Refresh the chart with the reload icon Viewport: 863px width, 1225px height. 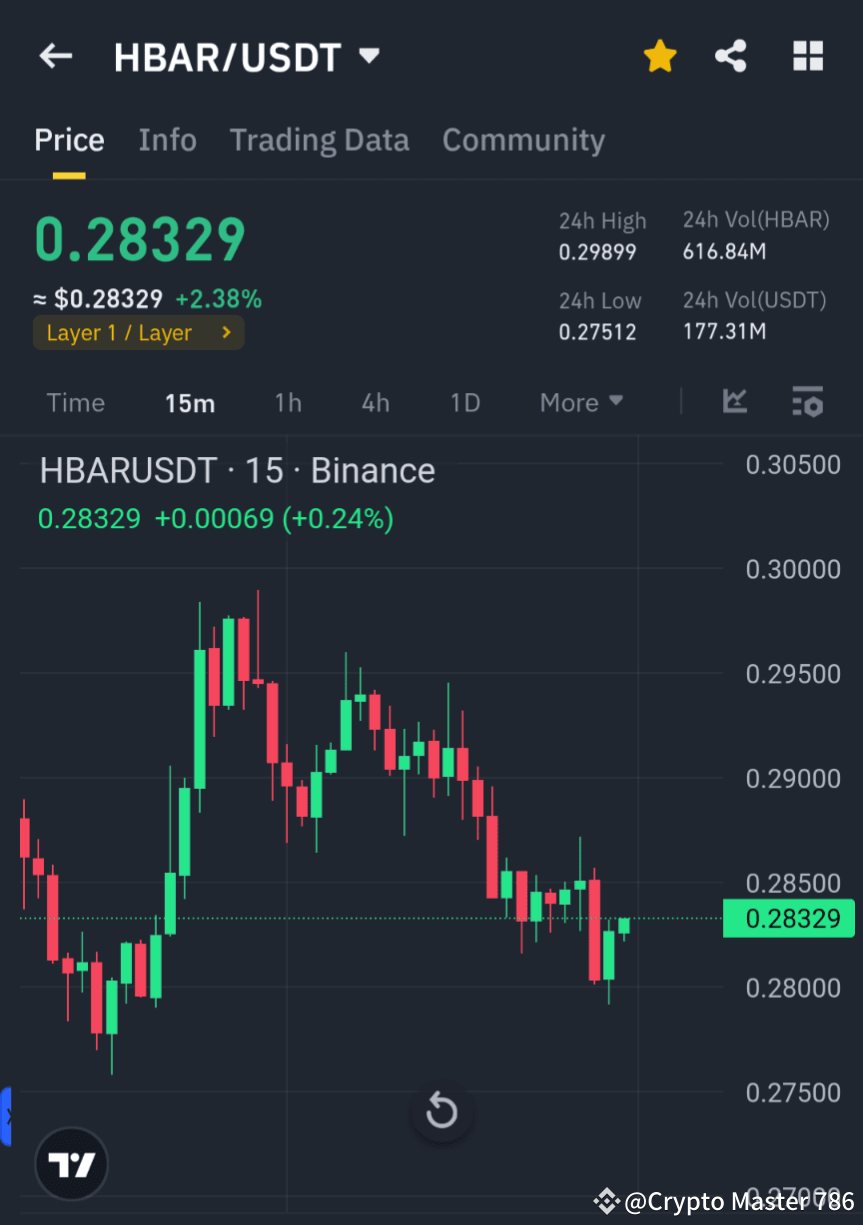440,1110
